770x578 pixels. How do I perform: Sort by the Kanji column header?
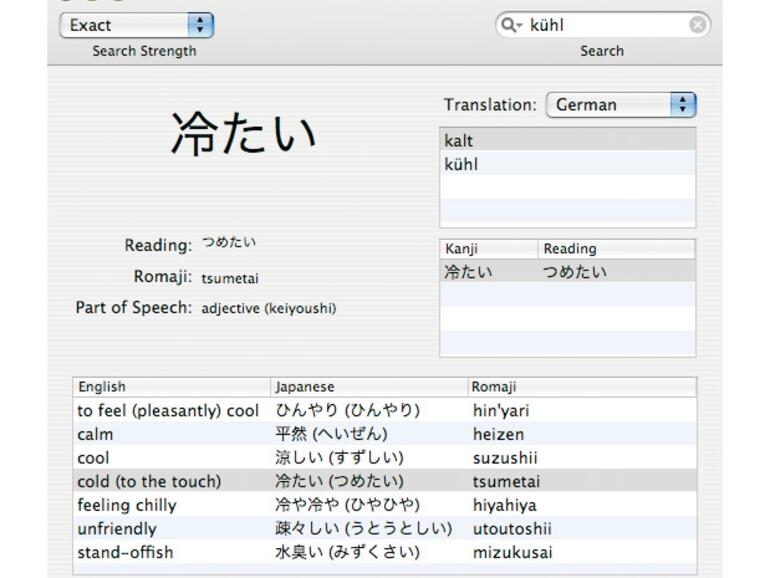(488, 249)
